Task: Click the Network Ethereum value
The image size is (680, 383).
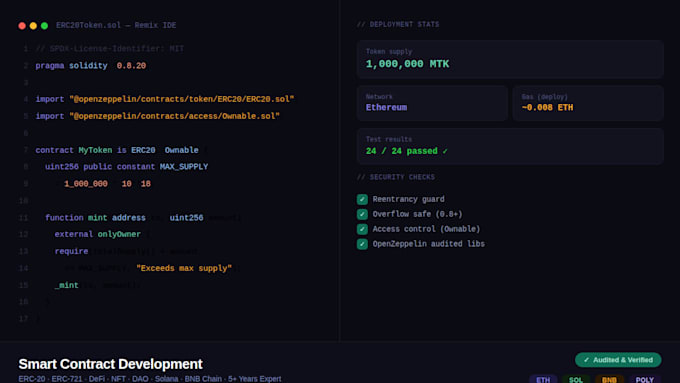Action: pos(386,107)
